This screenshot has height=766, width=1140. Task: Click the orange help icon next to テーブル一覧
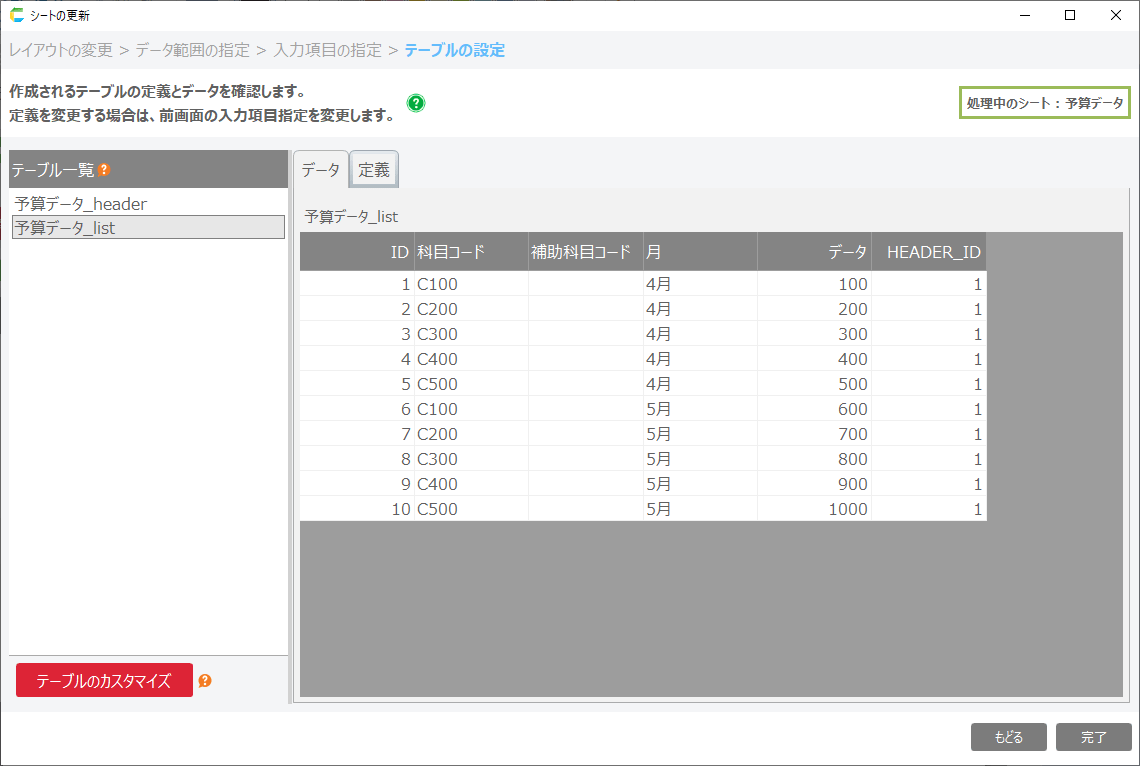tap(104, 170)
